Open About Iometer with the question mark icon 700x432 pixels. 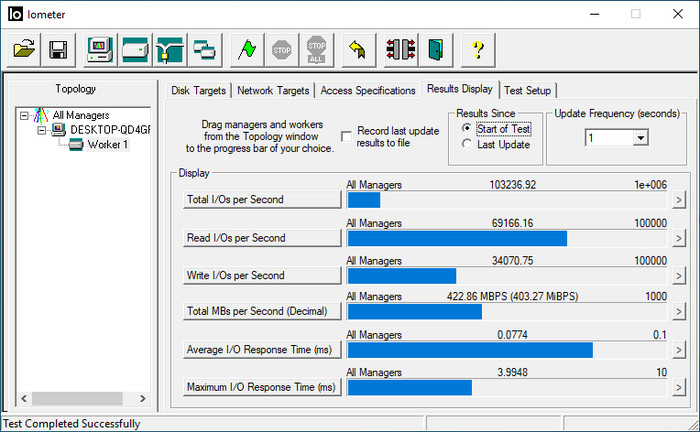coord(478,48)
